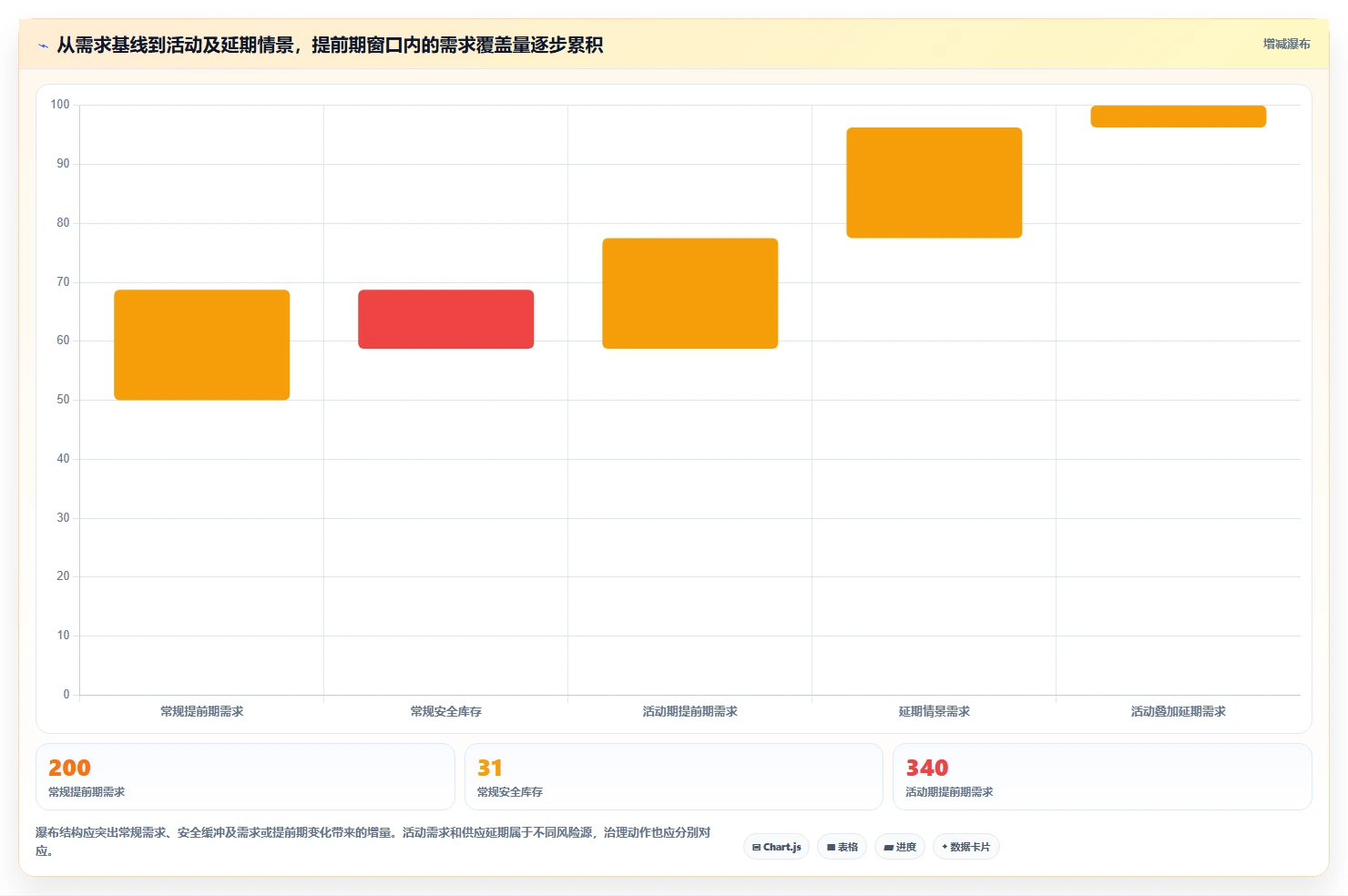Screen dimensions: 1348x896
Task: Click the footnote text starting 瀑布结构应突出
Action: (373, 841)
